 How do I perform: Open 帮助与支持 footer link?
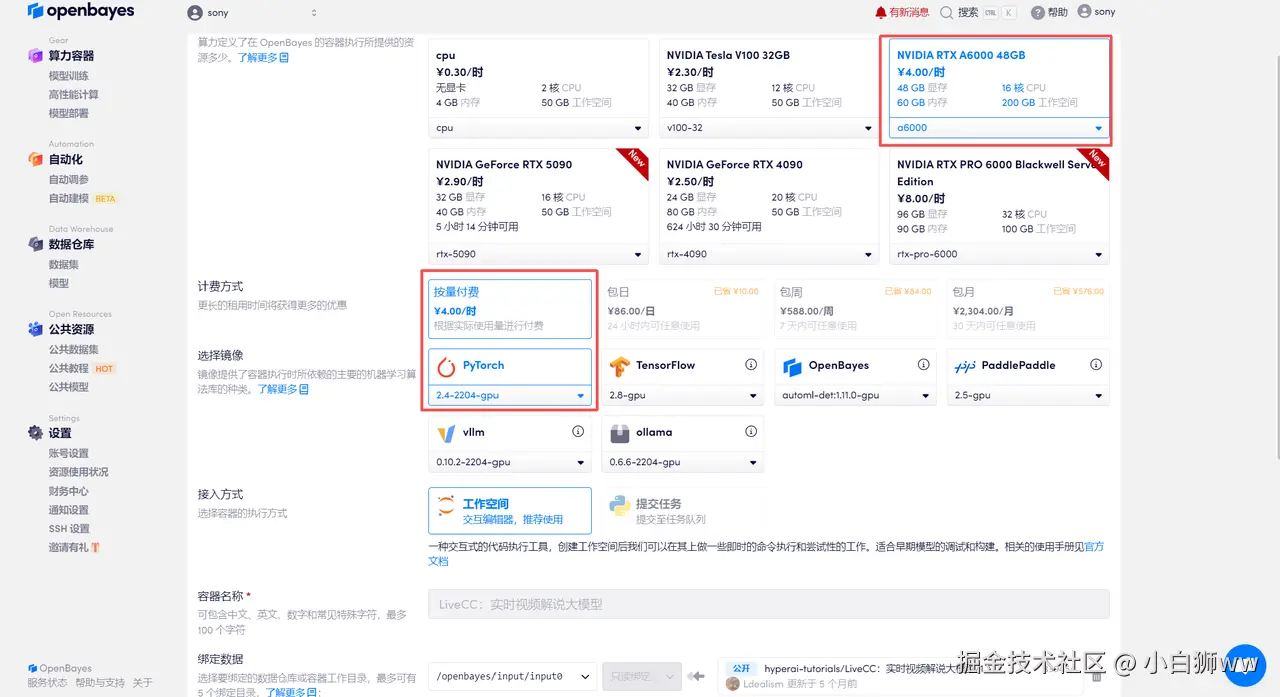point(100,683)
